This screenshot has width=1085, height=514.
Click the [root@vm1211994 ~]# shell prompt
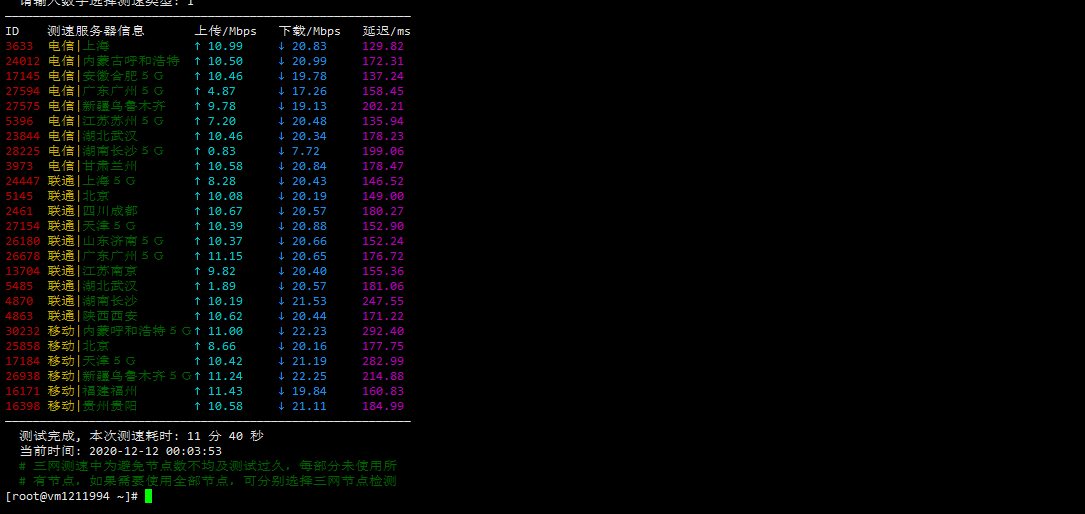(x=71, y=496)
